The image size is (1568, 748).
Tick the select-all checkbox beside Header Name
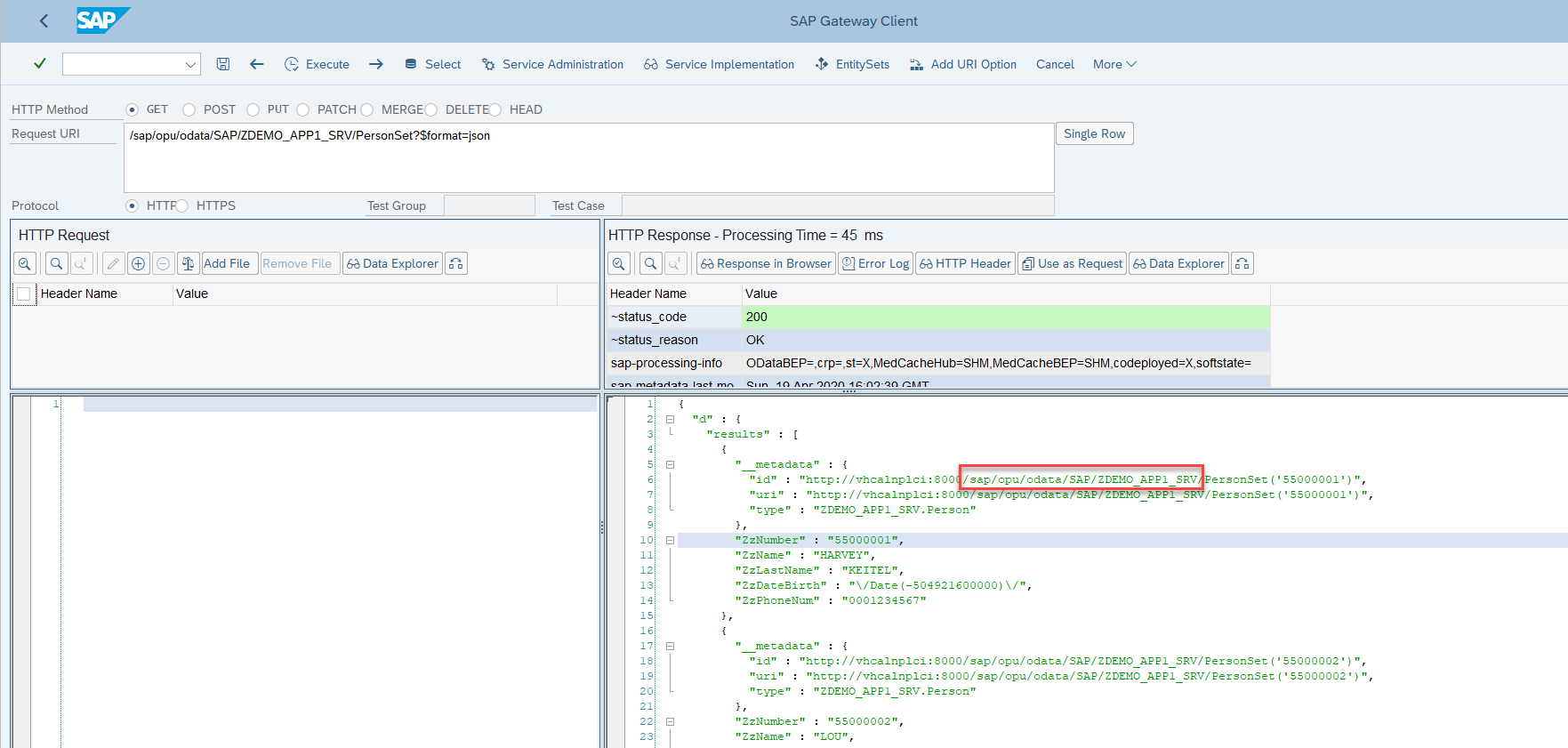coord(24,294)
